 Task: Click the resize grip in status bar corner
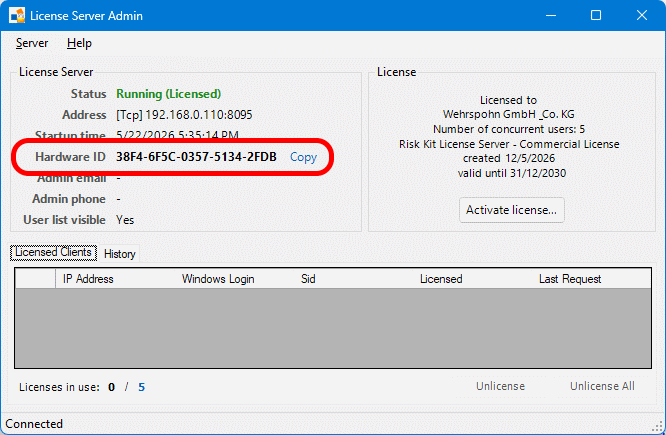pyautogui.click(x=658, y=427)
